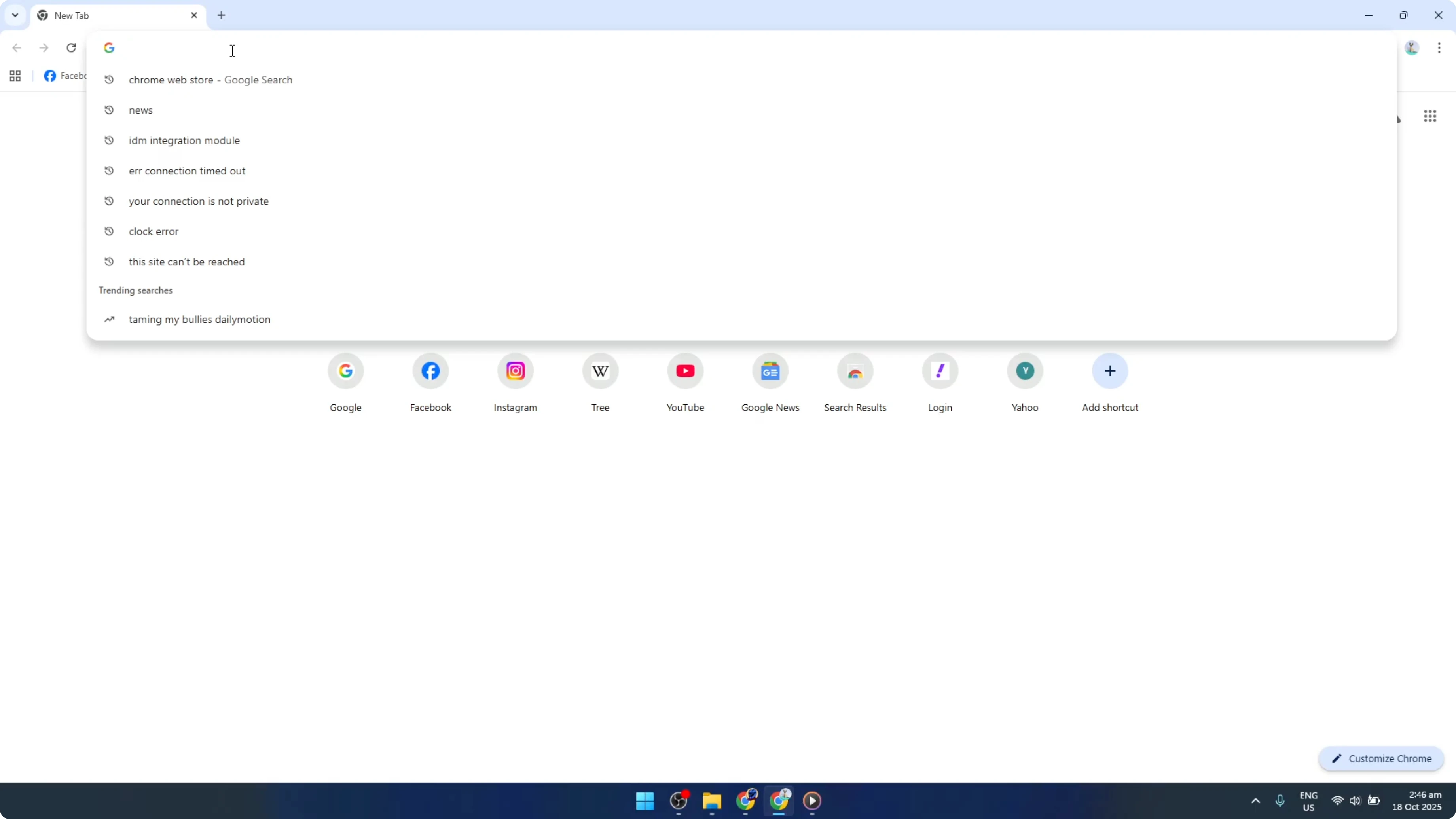Click the back navigation arrow

coord(17,48)
